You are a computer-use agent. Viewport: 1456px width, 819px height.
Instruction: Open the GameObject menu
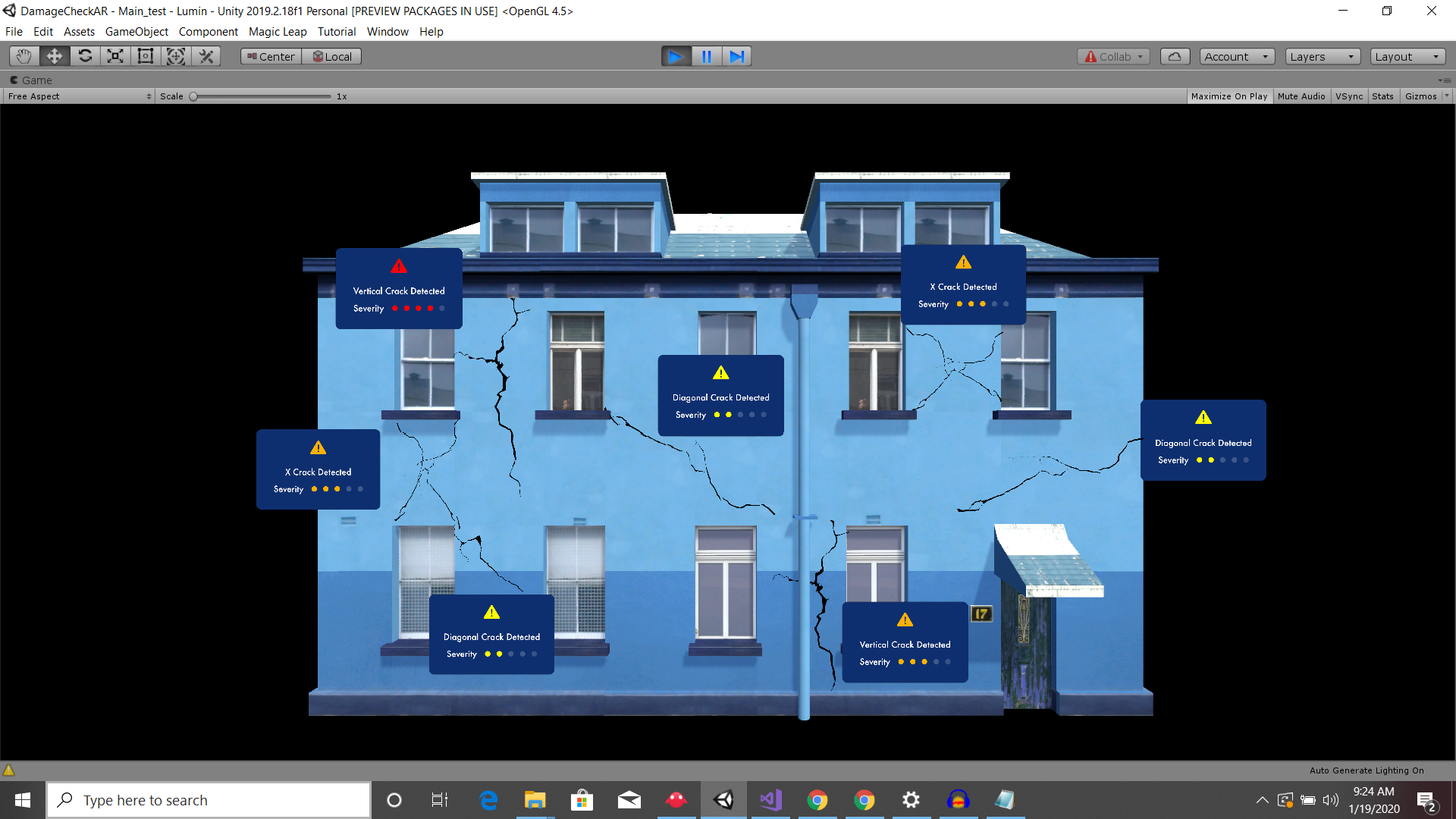[136, 32]
